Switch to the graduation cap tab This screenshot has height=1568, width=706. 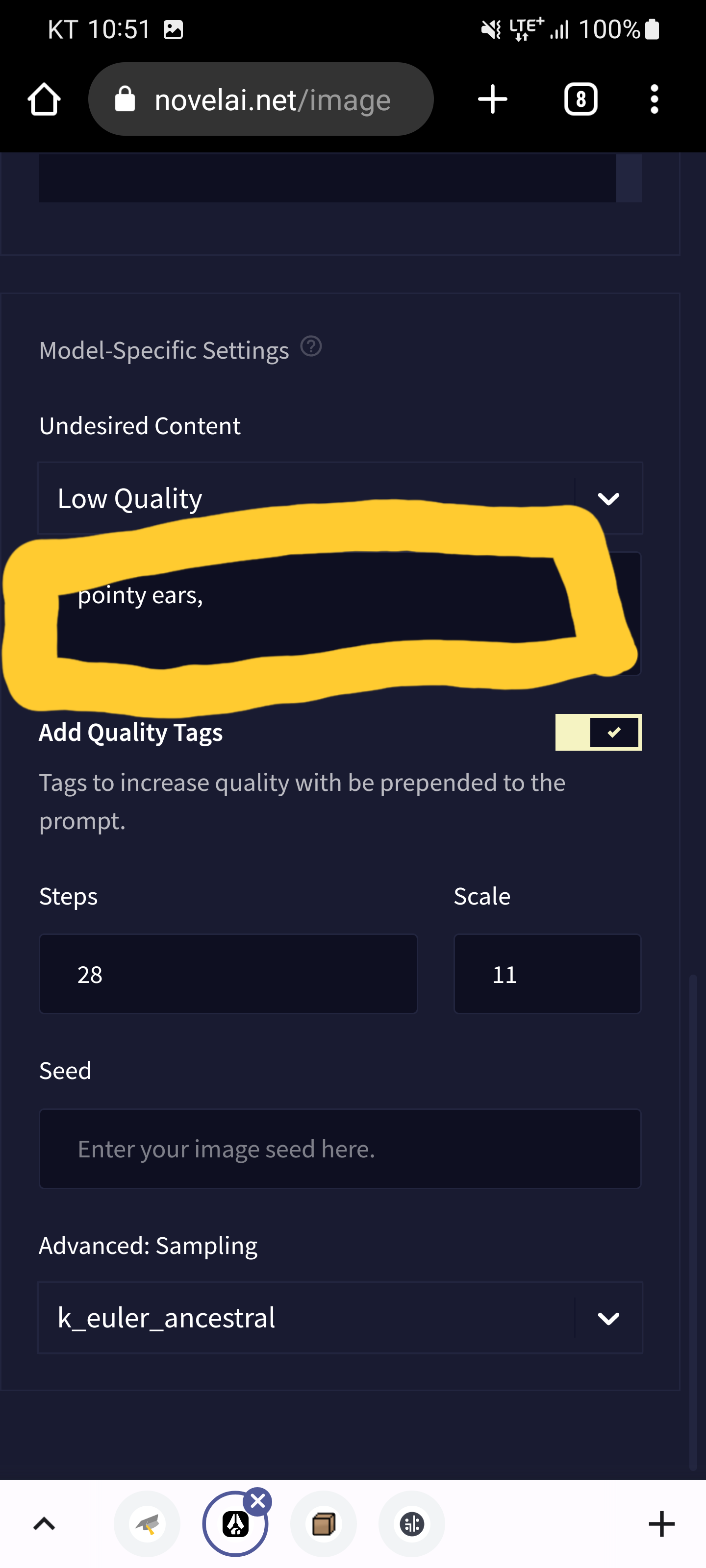[x=148, y=1523]
